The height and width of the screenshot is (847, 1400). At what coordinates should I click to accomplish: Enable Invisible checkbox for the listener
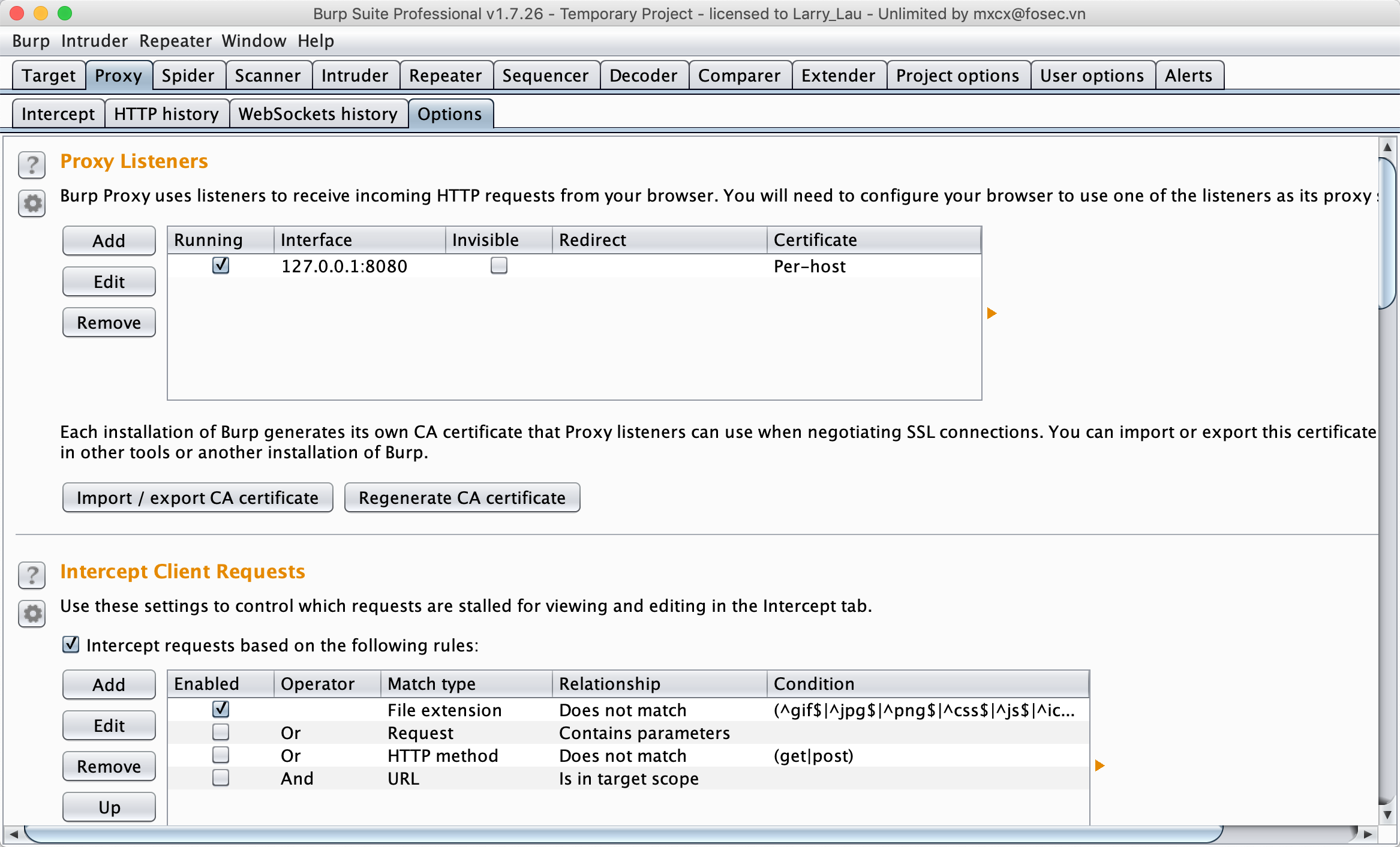[498, 265]
